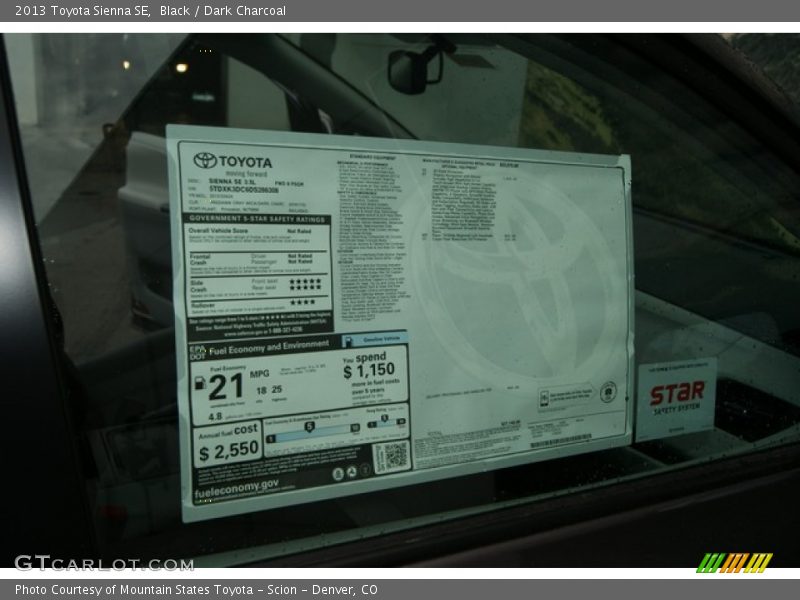Select the gasoline vehicle pump icon
Image resolution: width=800 pixels, height=600 pixels.
(x=348, y=339)
